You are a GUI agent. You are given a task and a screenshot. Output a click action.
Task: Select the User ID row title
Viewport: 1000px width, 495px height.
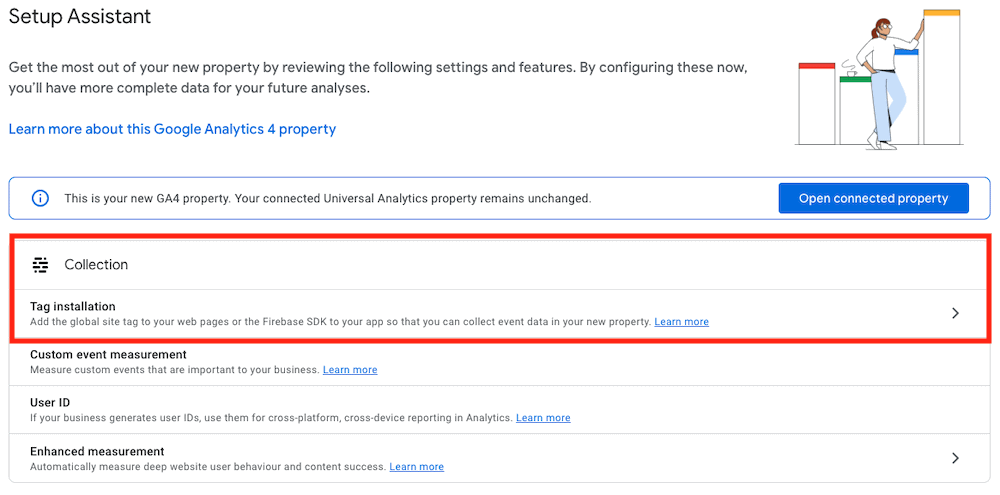(50, 403)
